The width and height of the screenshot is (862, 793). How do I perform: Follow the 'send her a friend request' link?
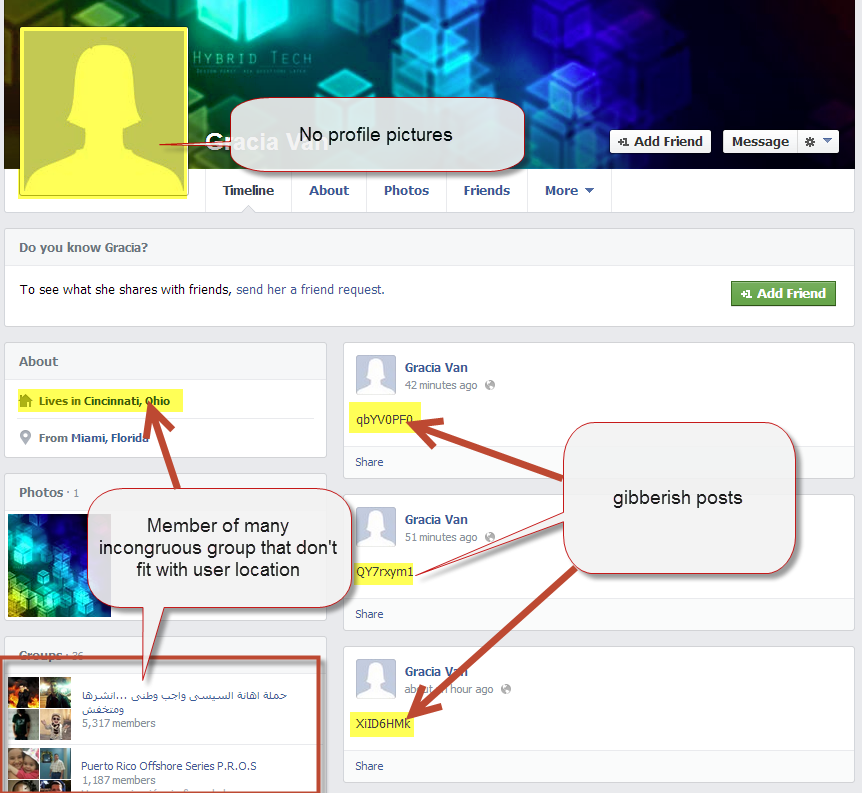[x=310, y=290]
